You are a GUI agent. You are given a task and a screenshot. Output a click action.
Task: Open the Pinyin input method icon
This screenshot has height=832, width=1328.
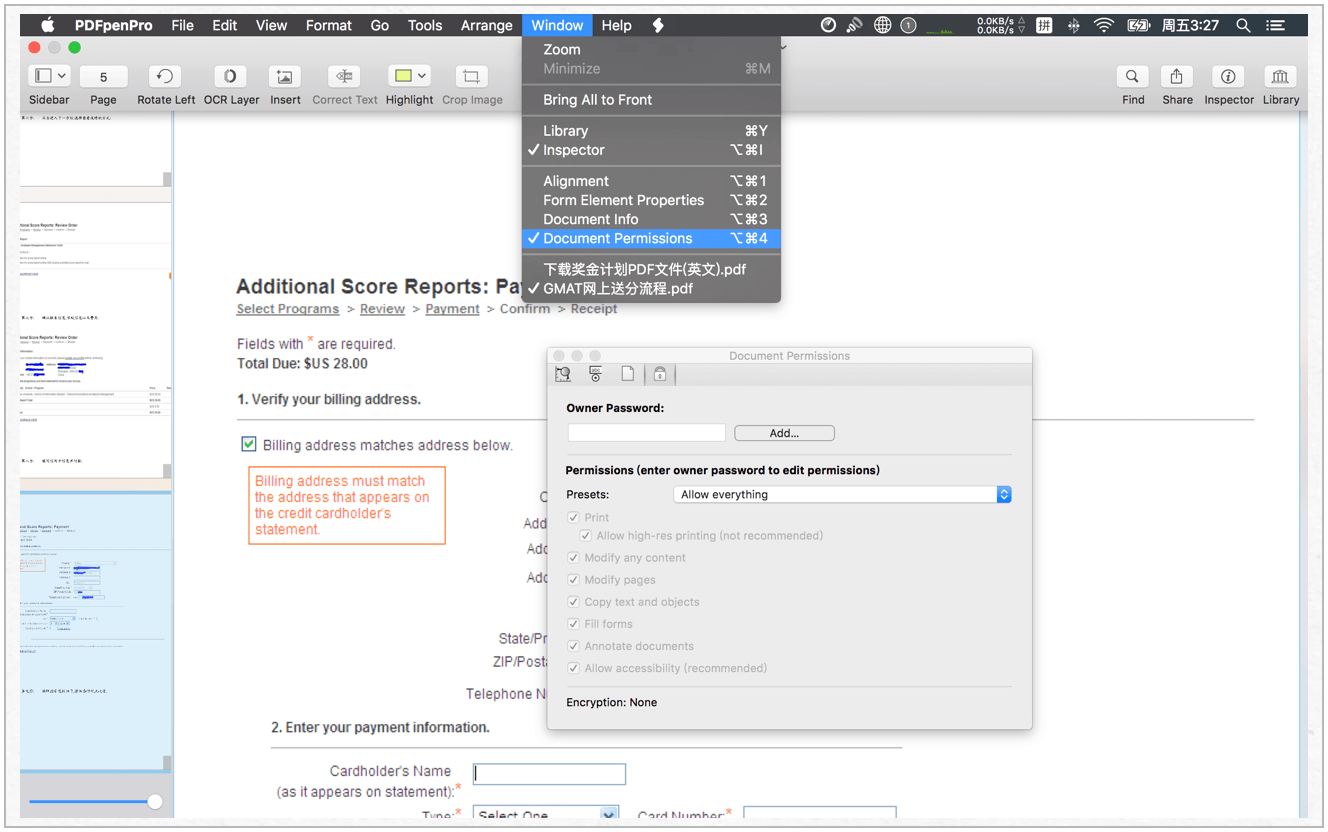(1044, 25)
